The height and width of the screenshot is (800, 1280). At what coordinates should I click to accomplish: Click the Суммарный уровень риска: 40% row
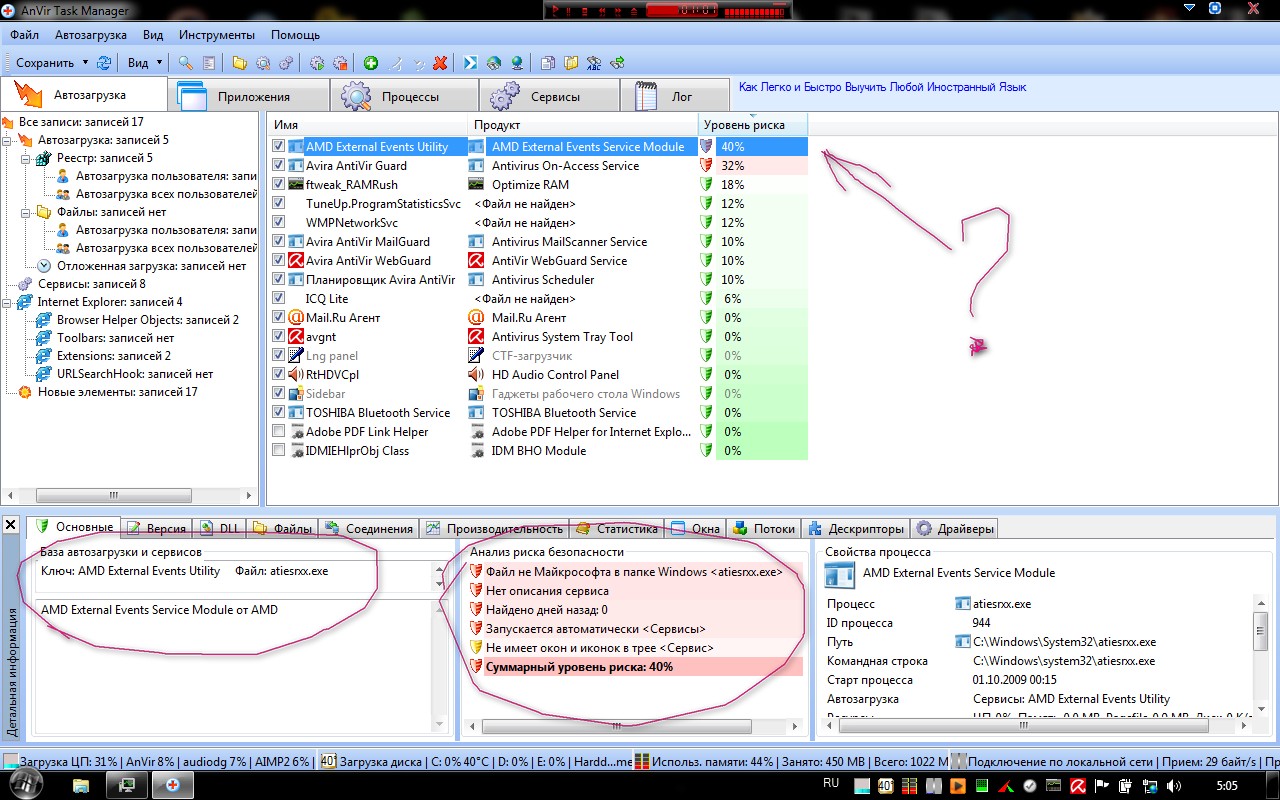click(636, 667)
